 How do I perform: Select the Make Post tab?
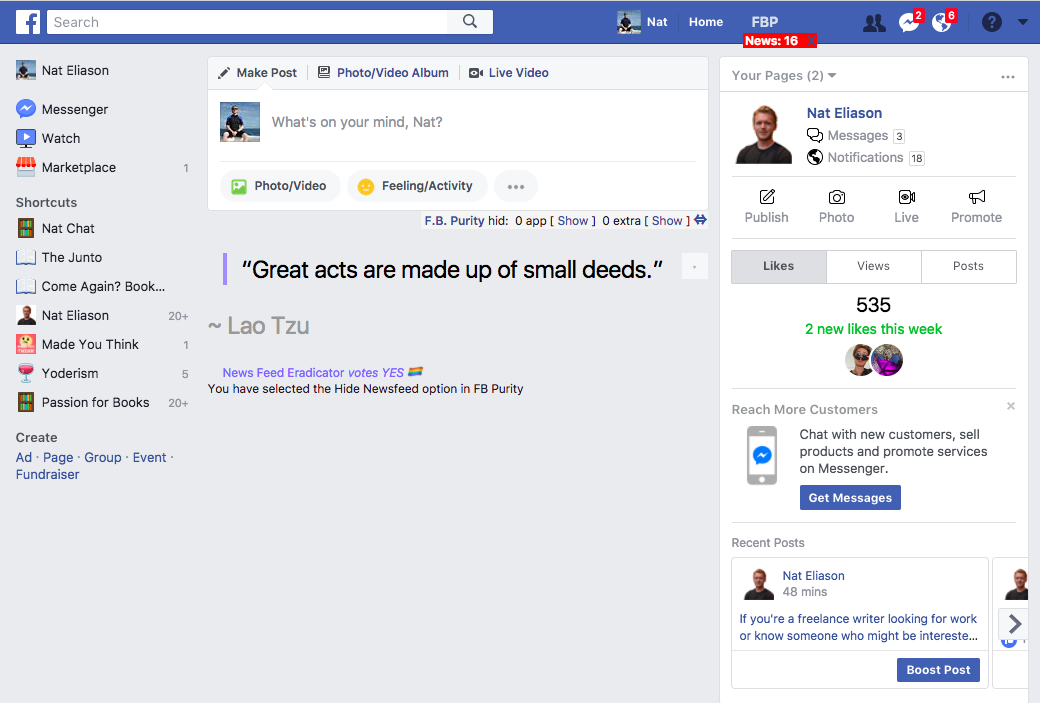(x=257, y=72)
